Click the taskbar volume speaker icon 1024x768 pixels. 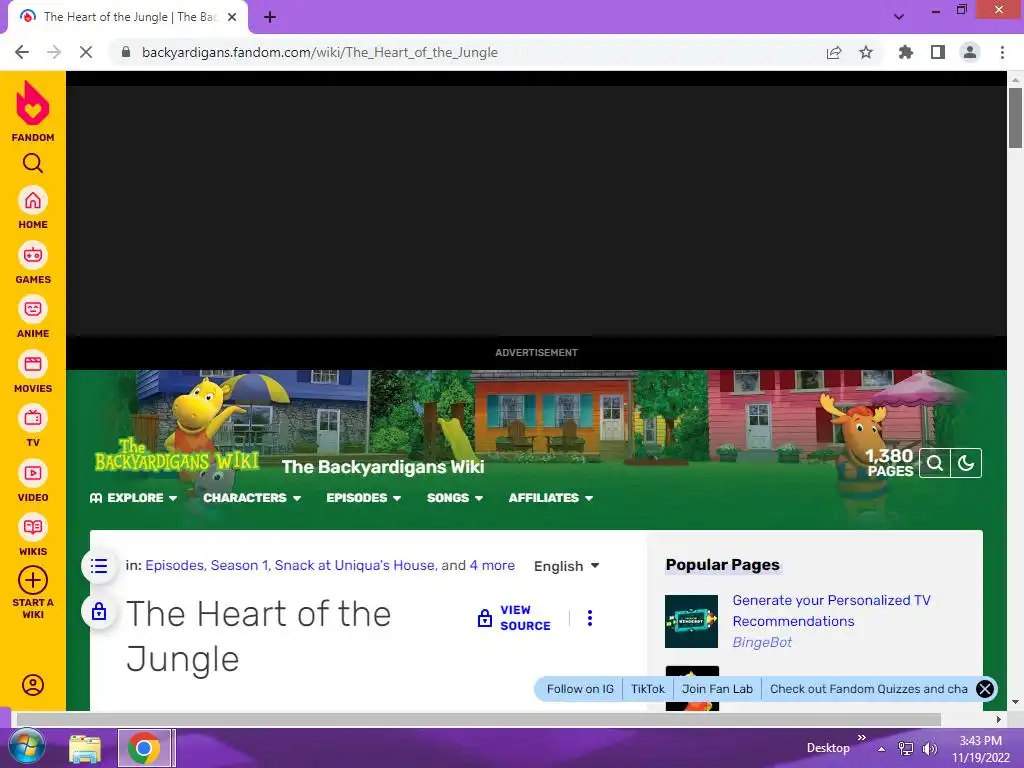(929, 749)
